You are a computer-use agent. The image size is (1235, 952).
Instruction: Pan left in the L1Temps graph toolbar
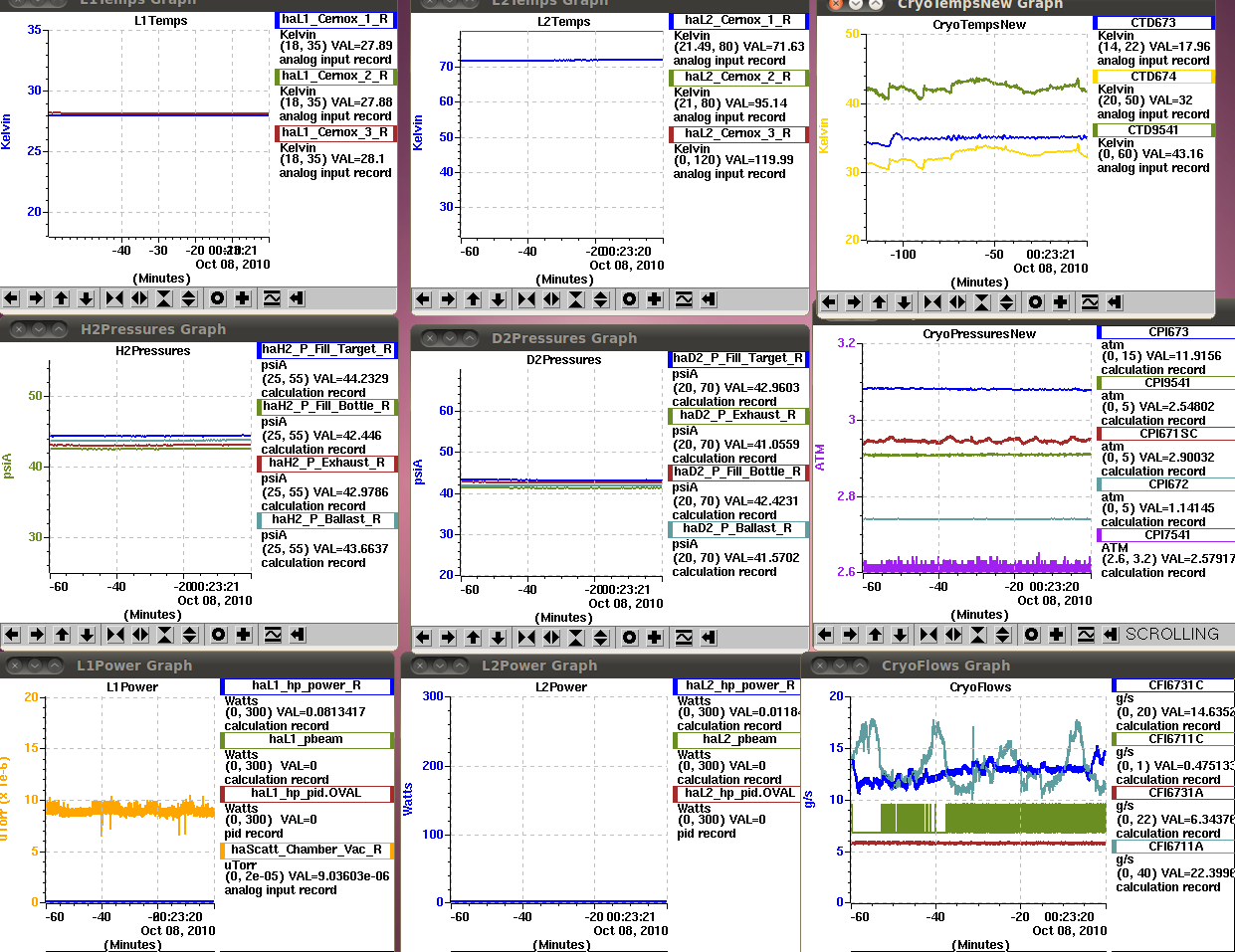pyautogui.click(x=11, y=298)
